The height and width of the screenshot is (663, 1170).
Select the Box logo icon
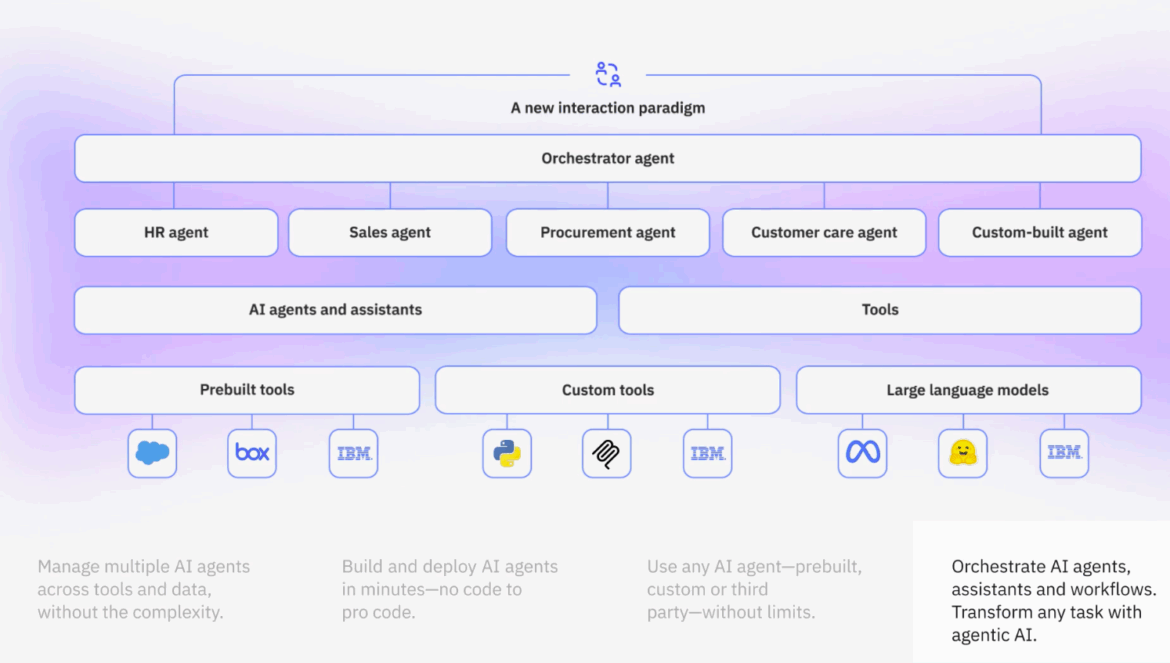point(252,453)
